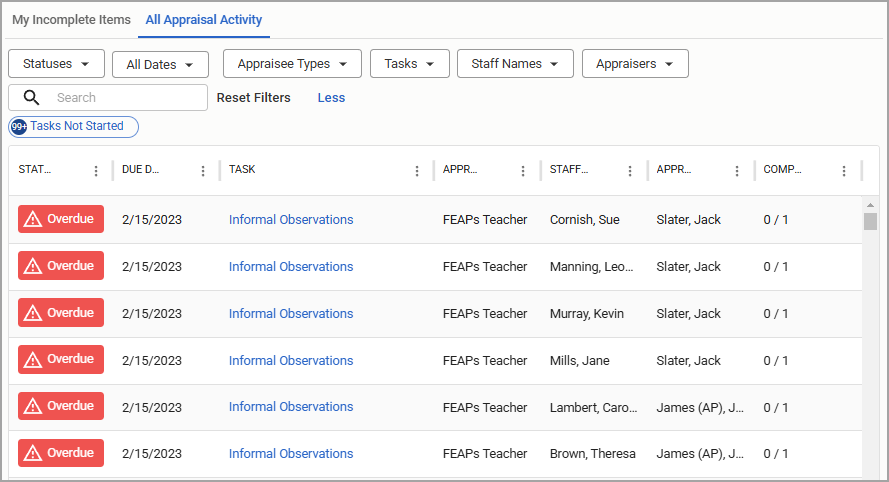The height and width of the screenshot is (482, 889).
Task: Click the 99+ count badge
Action: tap(19, 126)
